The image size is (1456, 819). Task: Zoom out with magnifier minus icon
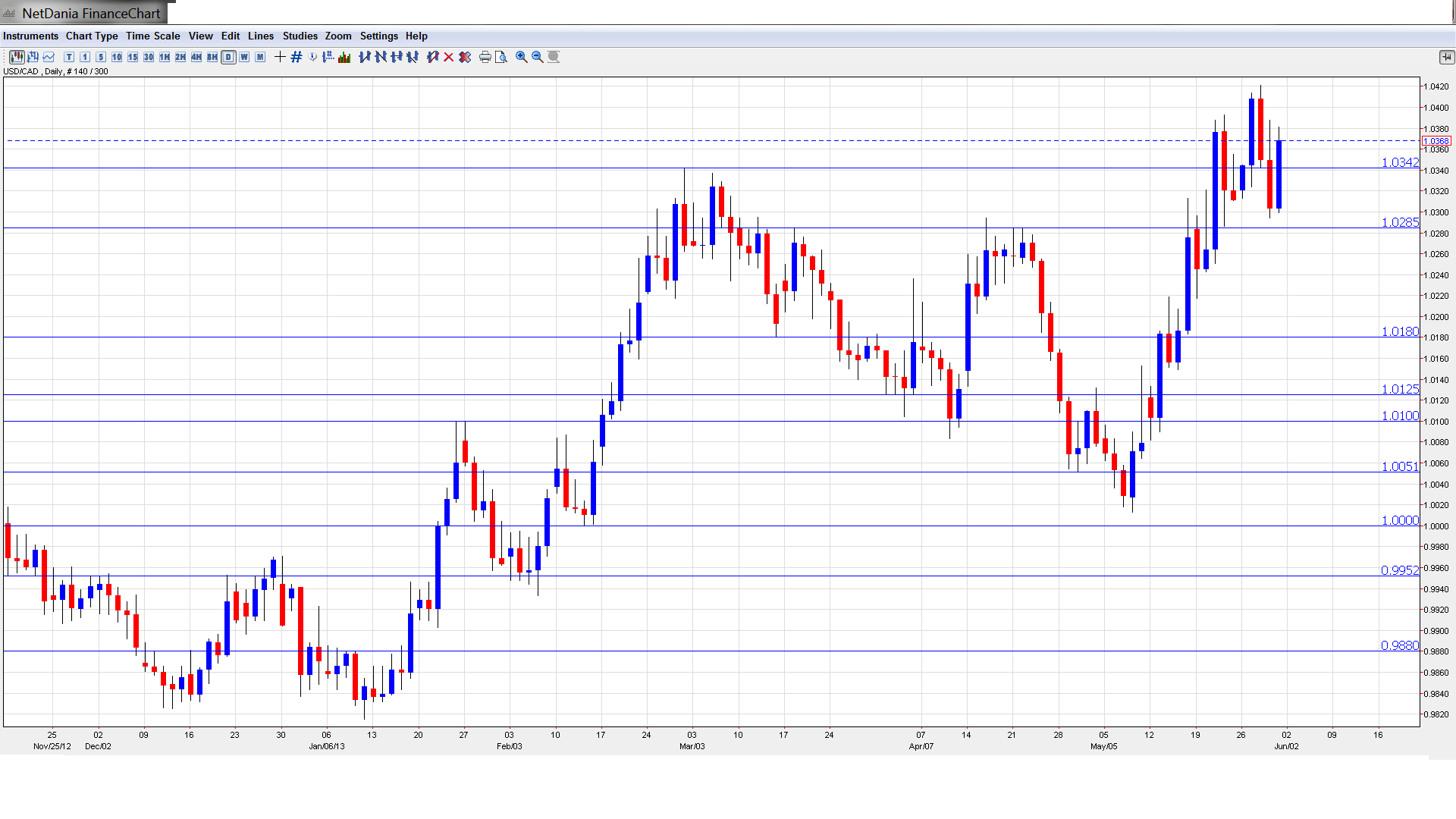tap(538, 57)
